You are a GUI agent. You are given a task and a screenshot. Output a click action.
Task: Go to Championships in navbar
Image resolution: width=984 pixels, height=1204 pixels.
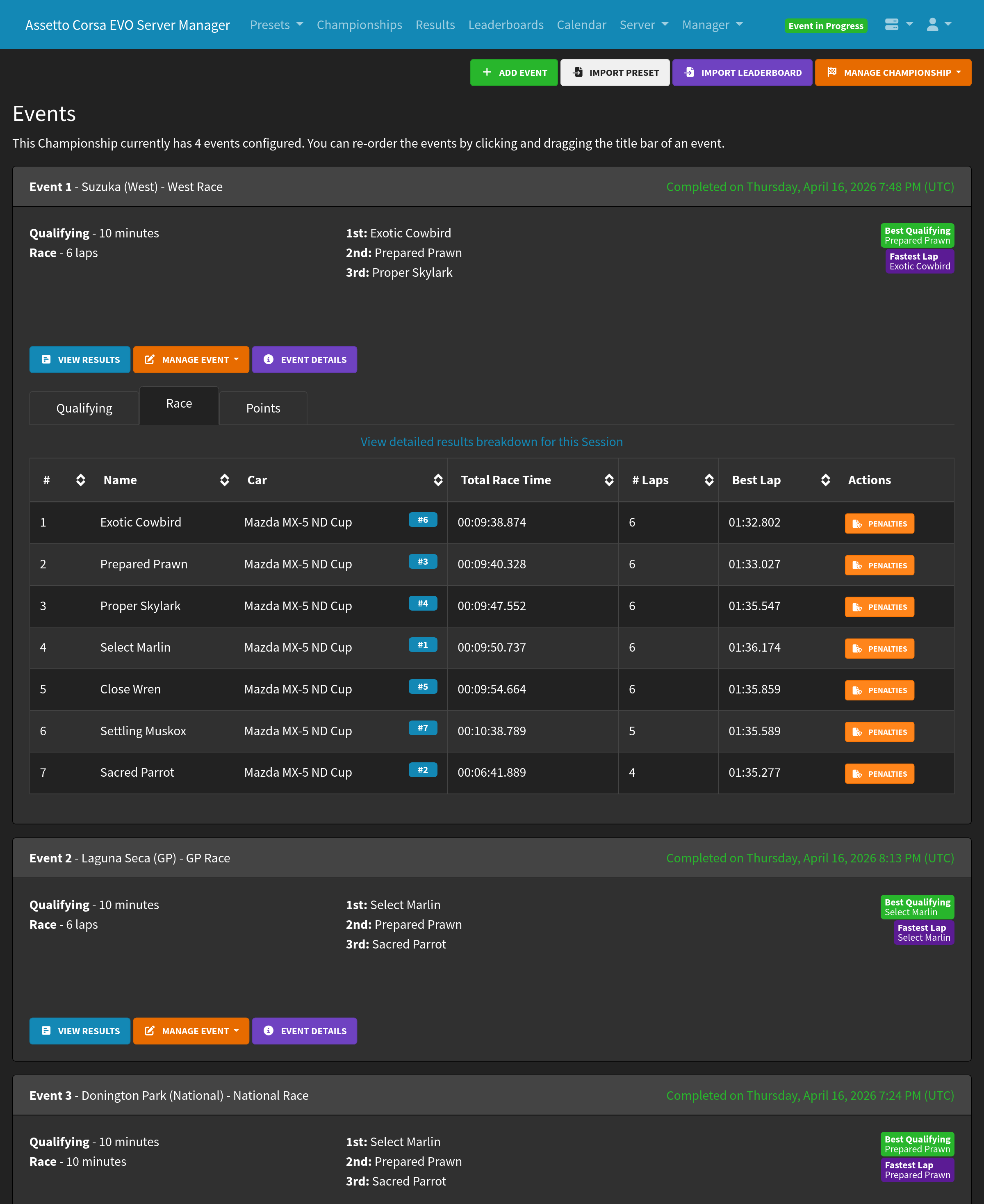click(359, 25)
